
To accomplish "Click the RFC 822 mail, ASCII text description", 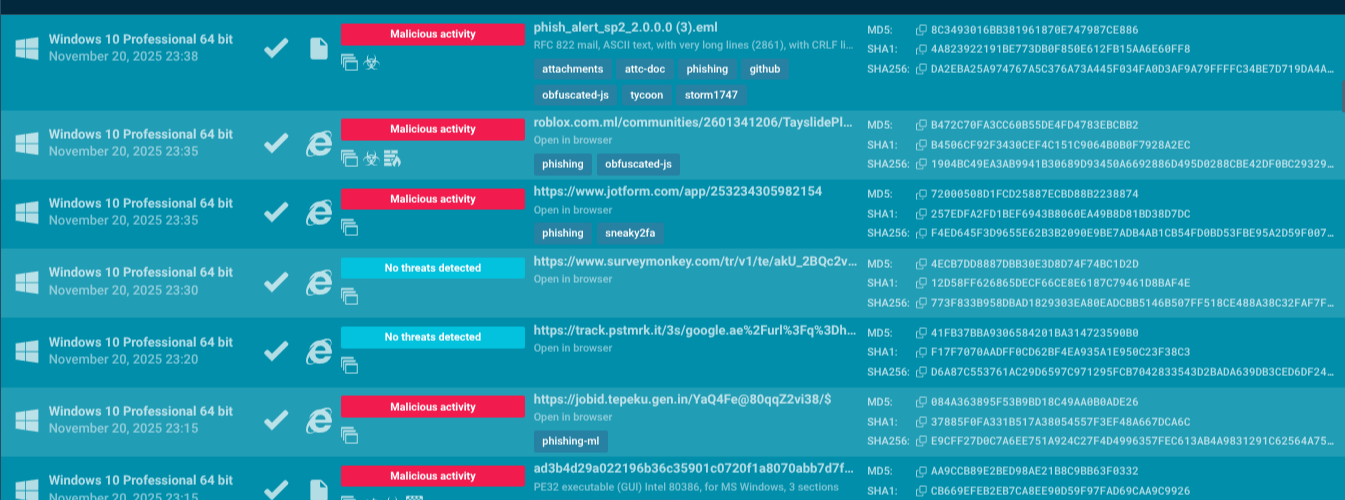I will click(693, 45).
